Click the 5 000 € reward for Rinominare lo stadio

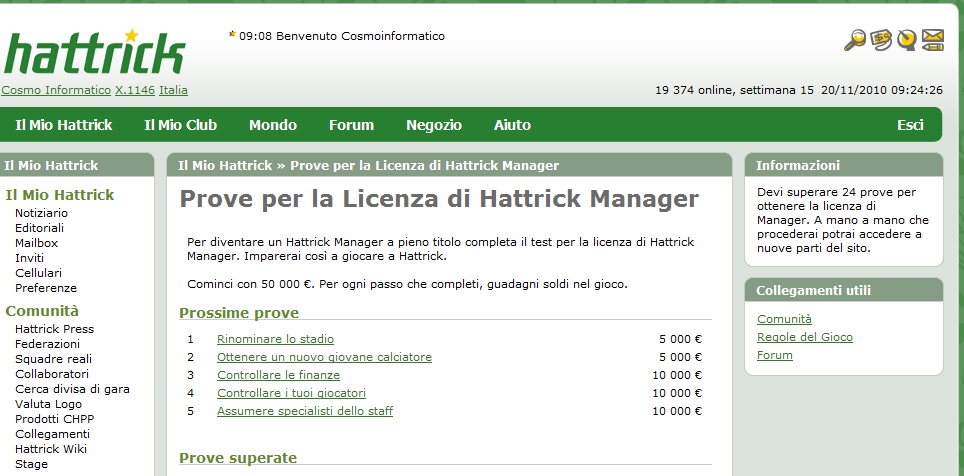pyautogui.click(x=681, y=339)
